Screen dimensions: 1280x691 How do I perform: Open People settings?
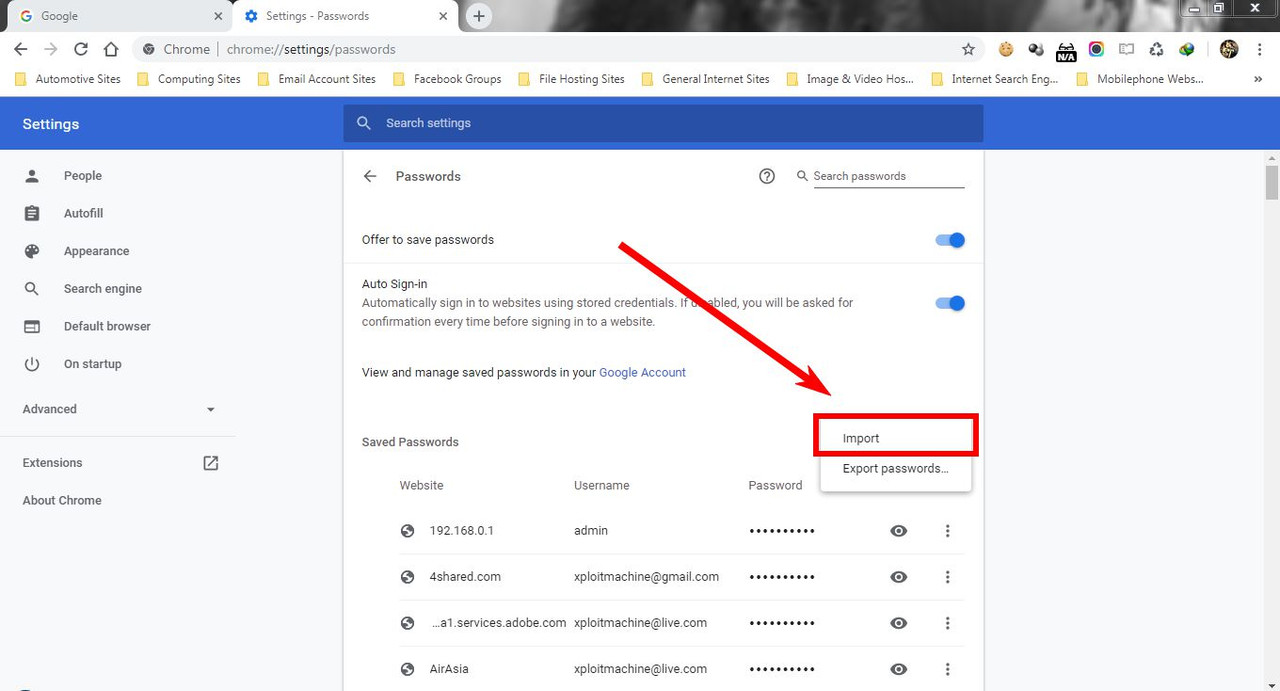pyautogui.click(x=82, y=176)
